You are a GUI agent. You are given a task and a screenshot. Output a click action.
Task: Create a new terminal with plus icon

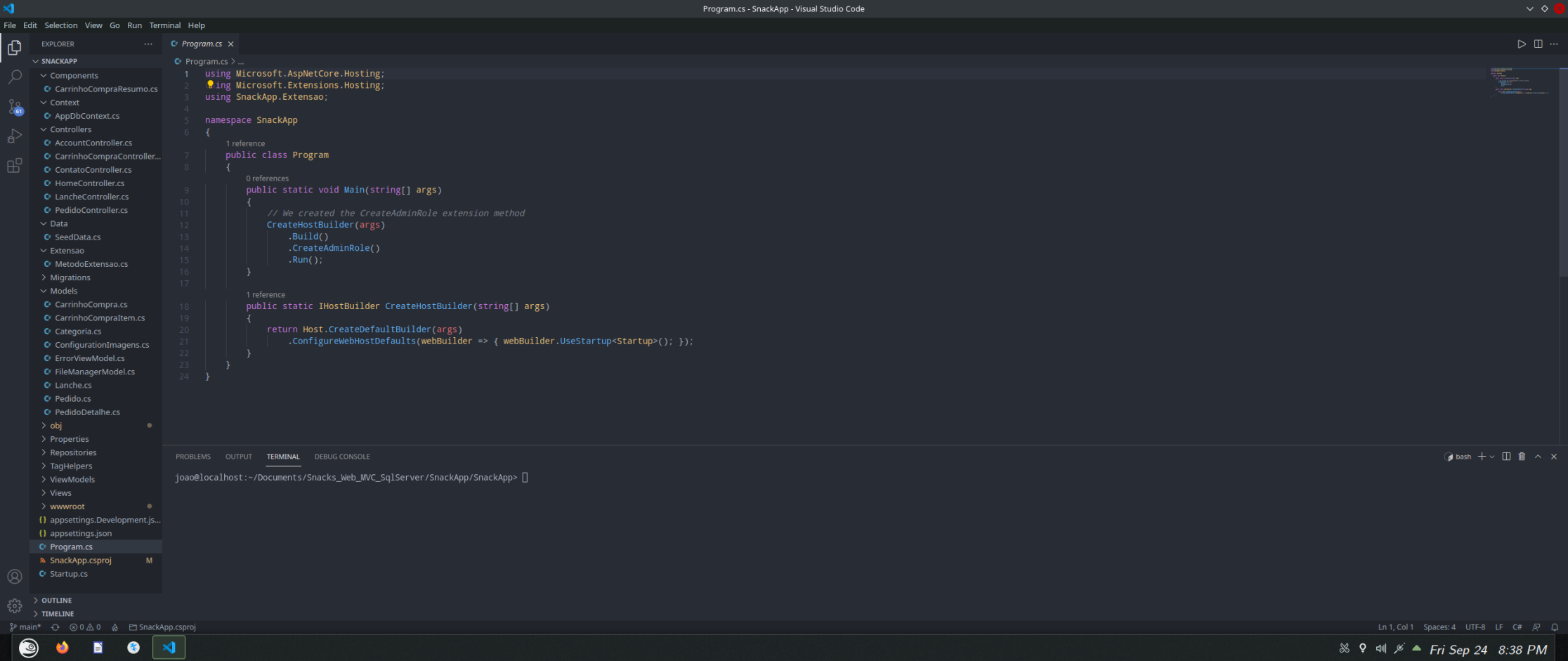coord(1482,457)
